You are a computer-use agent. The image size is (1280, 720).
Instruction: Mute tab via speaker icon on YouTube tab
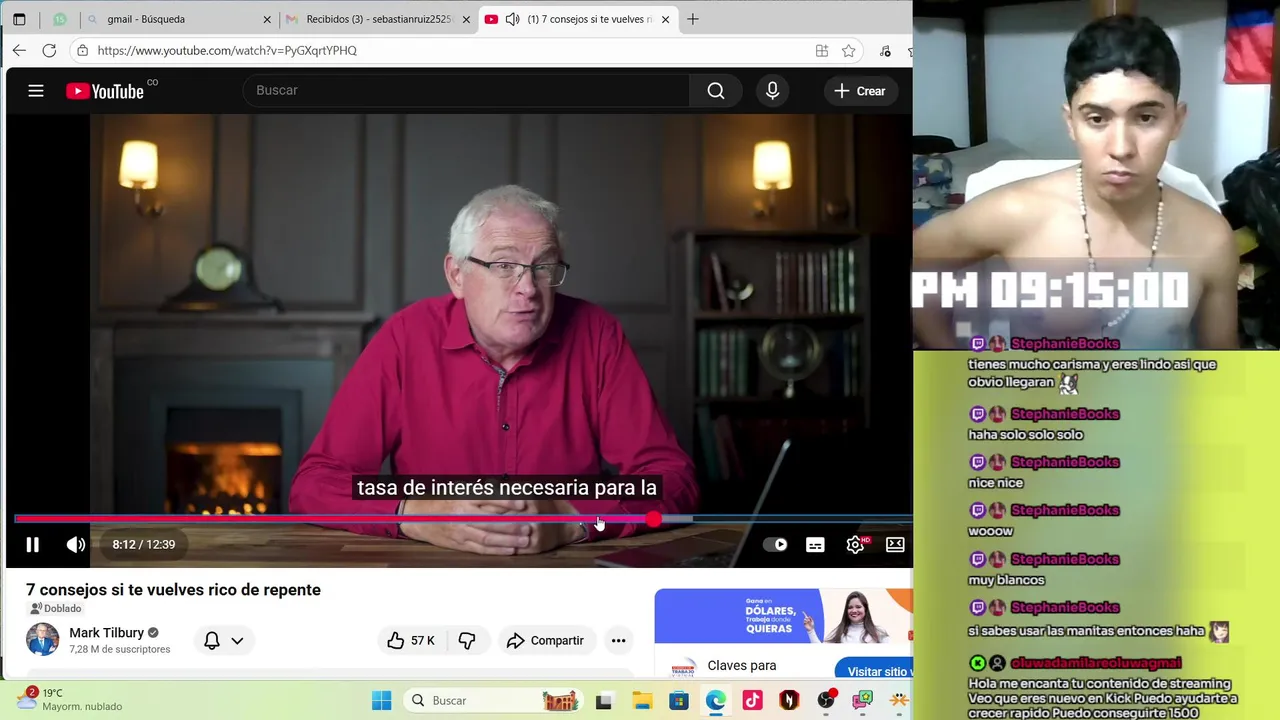point(512,19)
